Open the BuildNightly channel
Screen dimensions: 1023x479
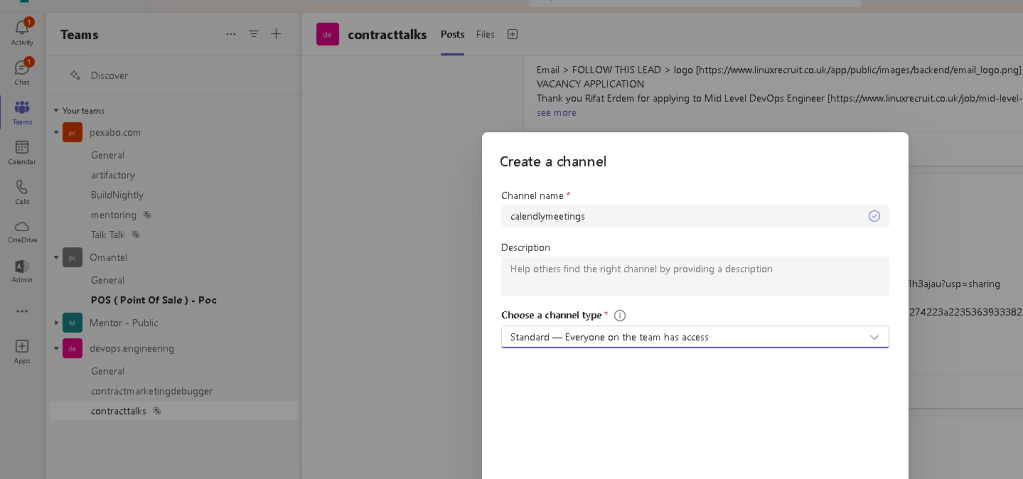tap(117, 194)
